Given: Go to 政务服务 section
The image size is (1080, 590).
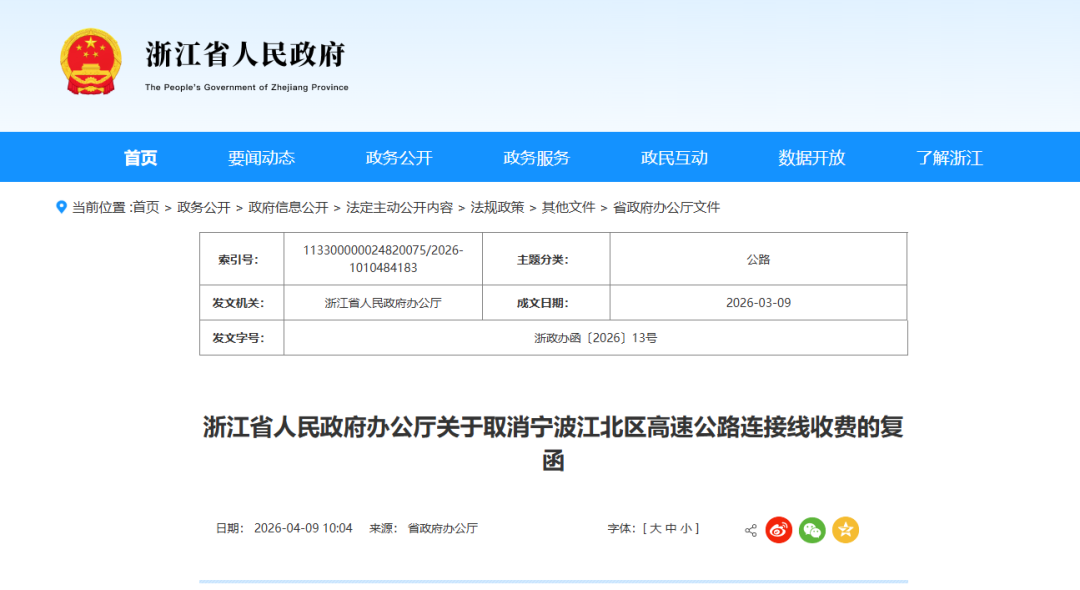Looking at the screenshot, I should 536,157.
